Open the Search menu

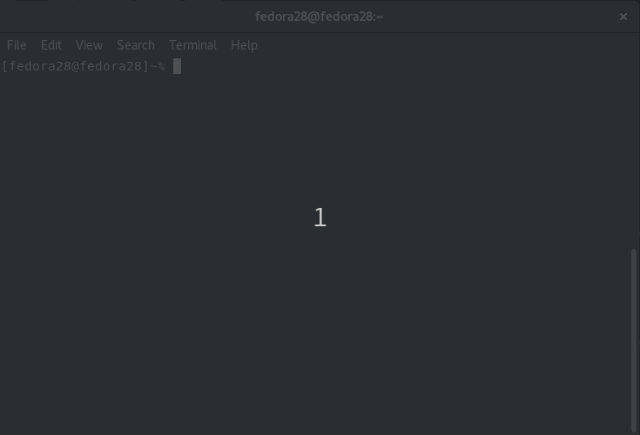tap(136, 45)
